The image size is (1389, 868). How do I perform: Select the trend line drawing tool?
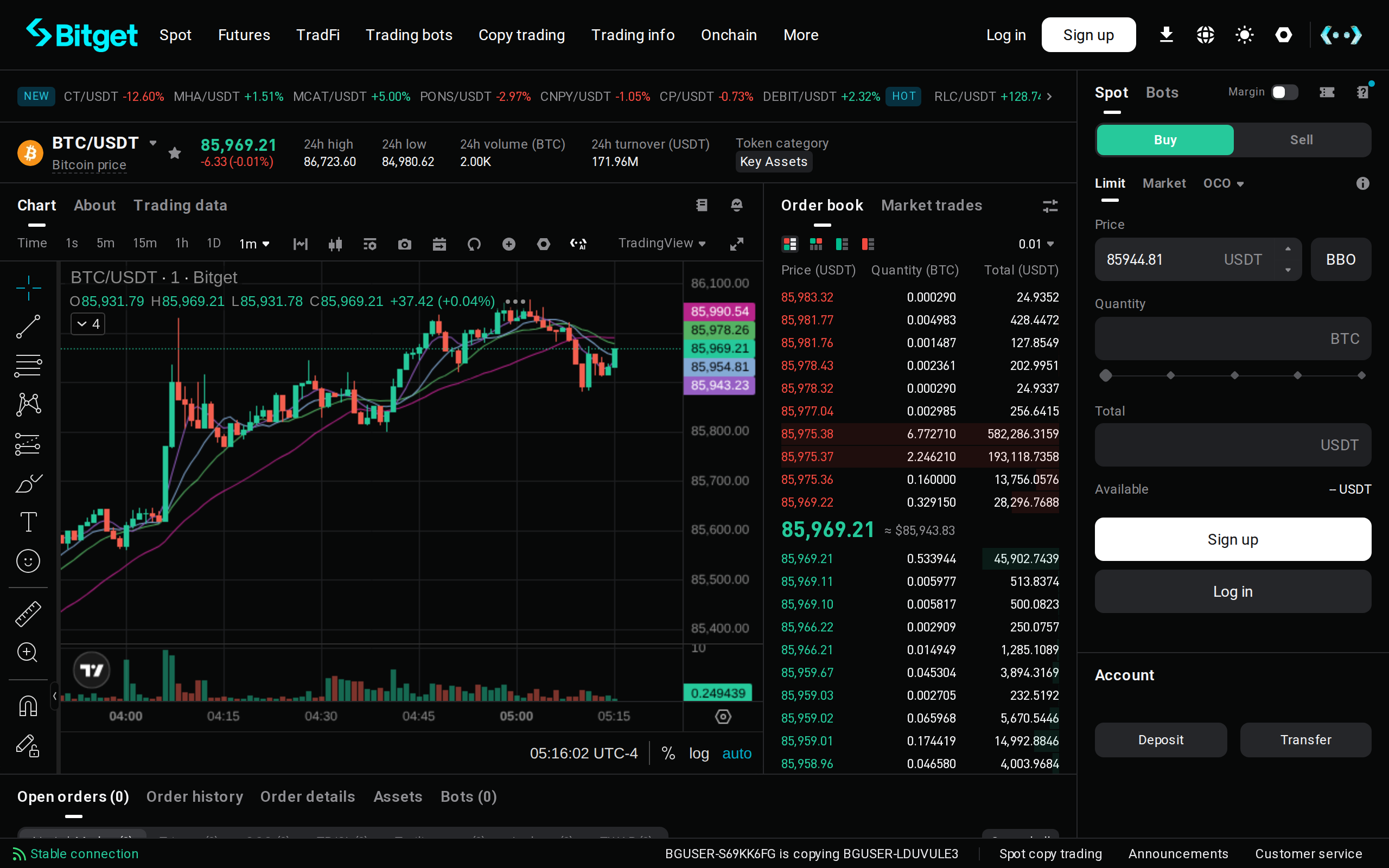28,327
